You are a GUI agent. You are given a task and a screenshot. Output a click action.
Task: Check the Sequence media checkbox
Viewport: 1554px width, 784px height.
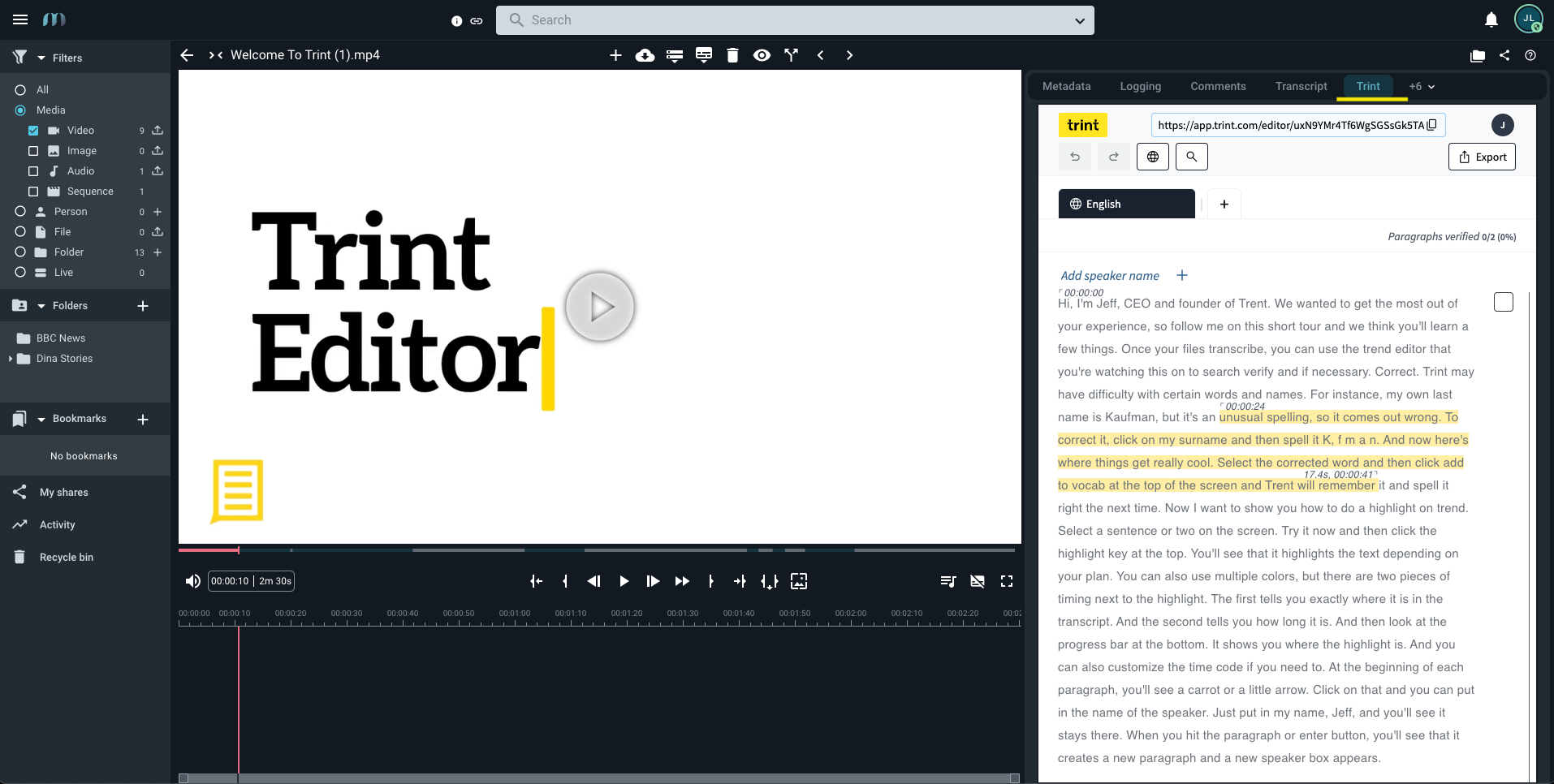[x=33, y=192]
